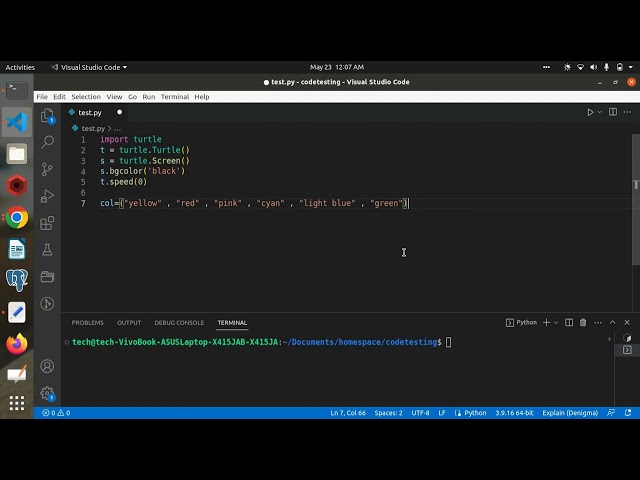
Task: Switch to the PROBLEMS panel tab
Action: tap(87, 323)
